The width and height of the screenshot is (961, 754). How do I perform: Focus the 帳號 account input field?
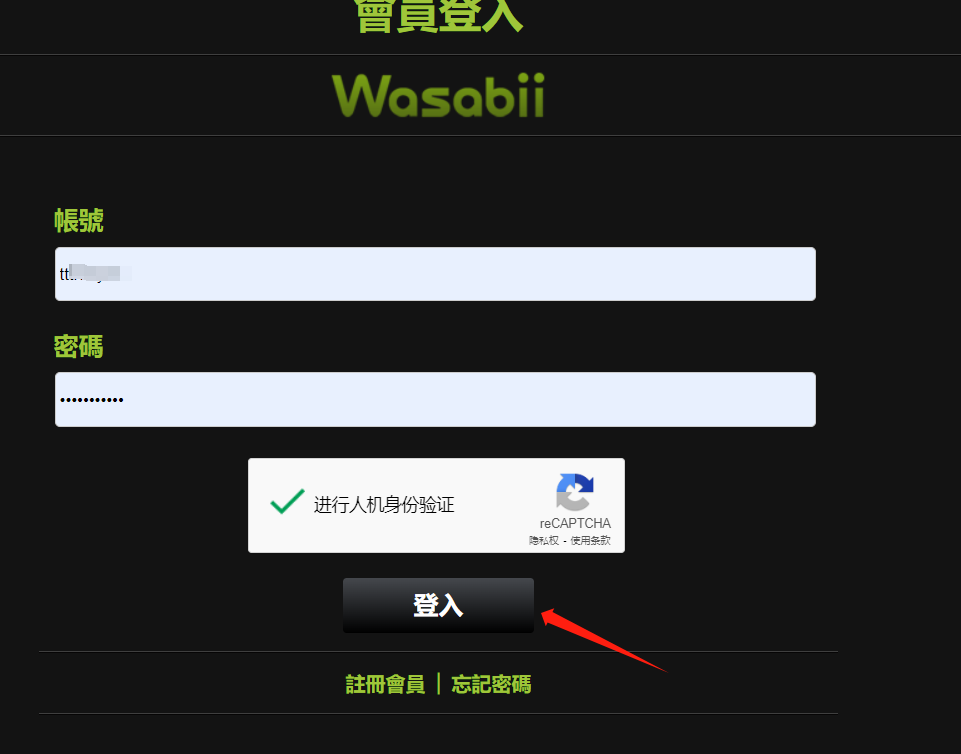tap(435, 274)
